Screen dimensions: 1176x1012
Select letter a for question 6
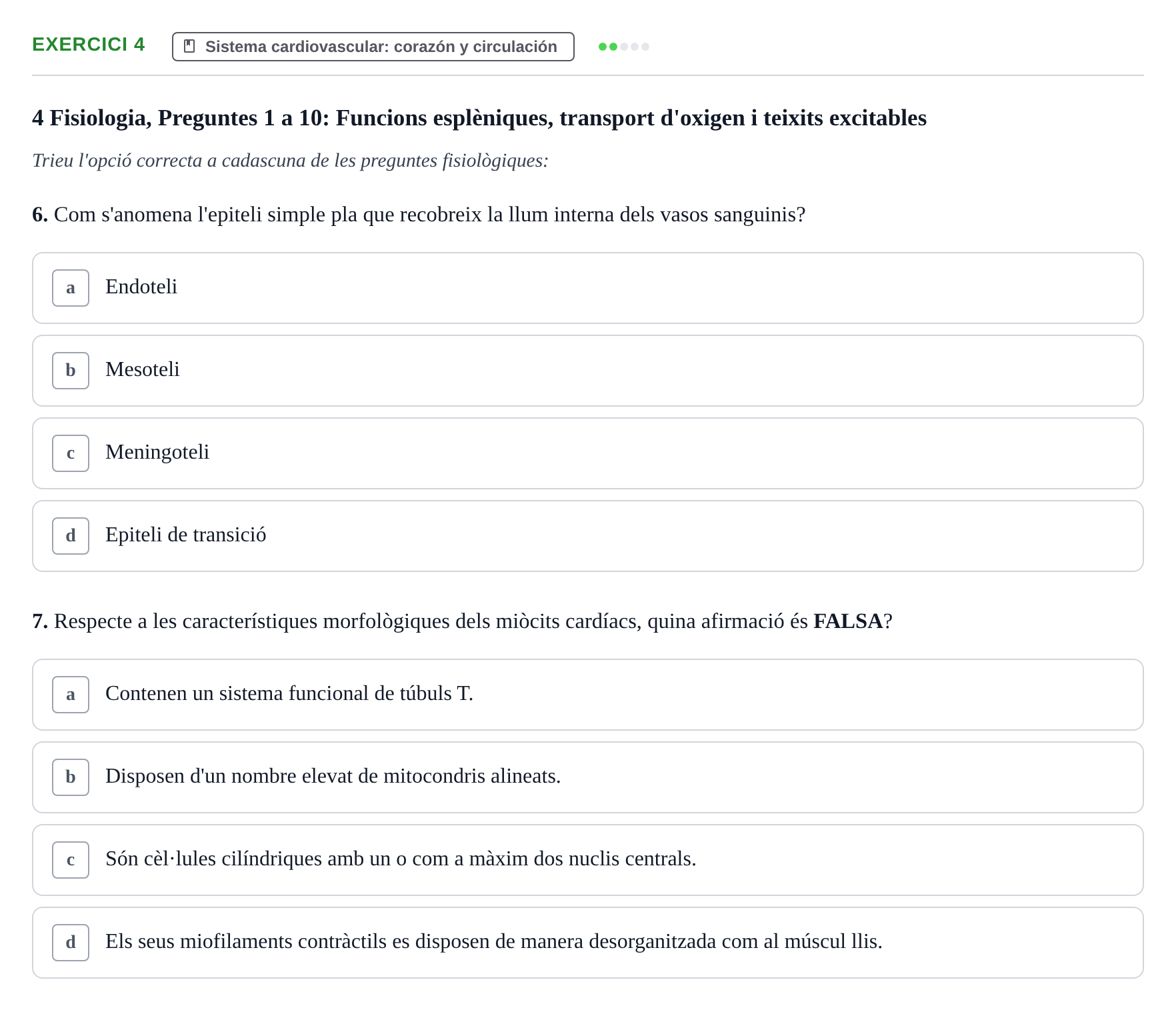point(71,288)
